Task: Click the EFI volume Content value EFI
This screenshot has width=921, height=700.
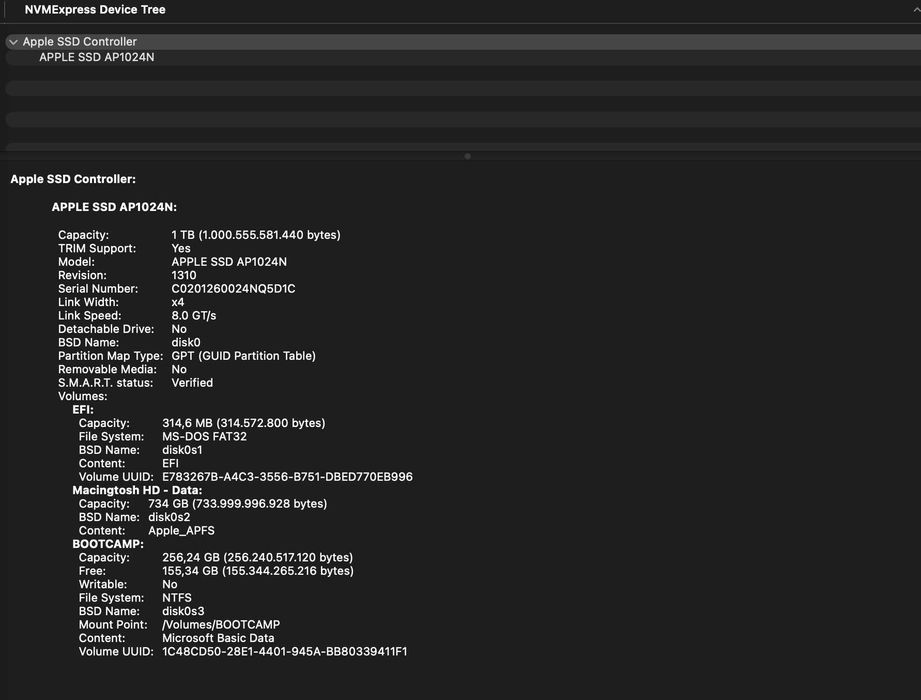Action: coord(170,464)
